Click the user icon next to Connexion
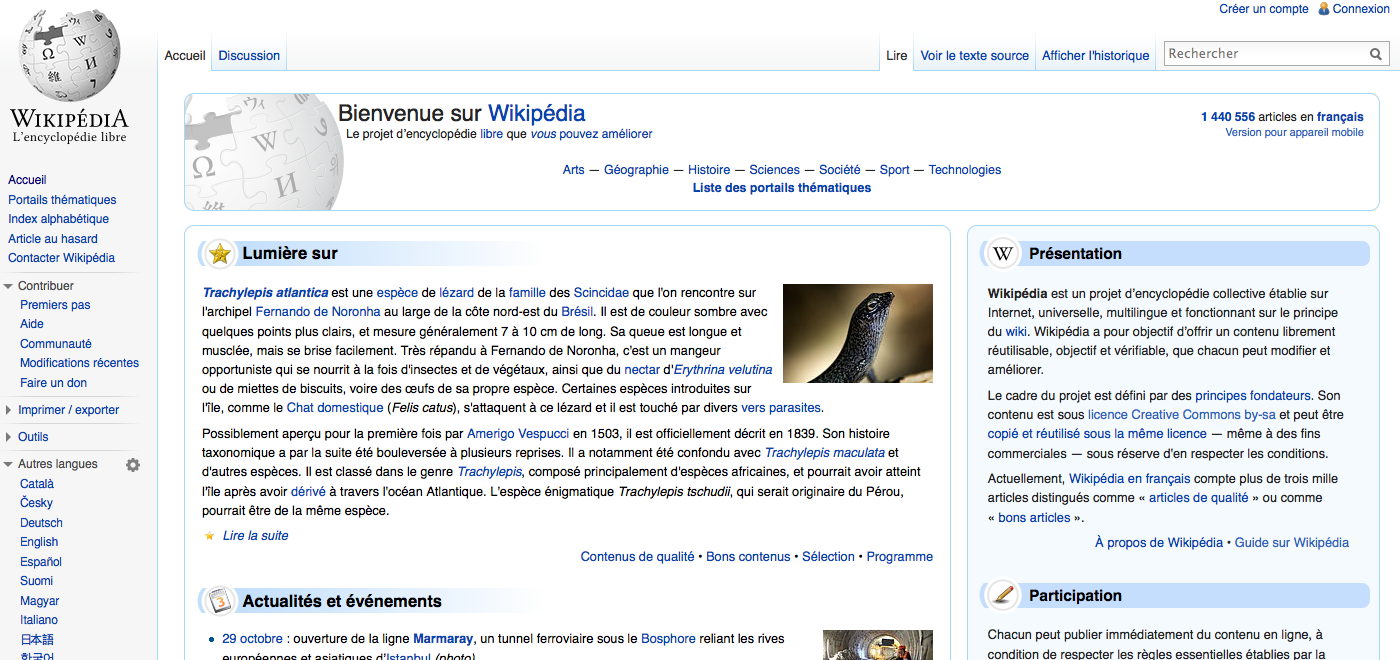 pyautogui.click(x=1324, y=9)
